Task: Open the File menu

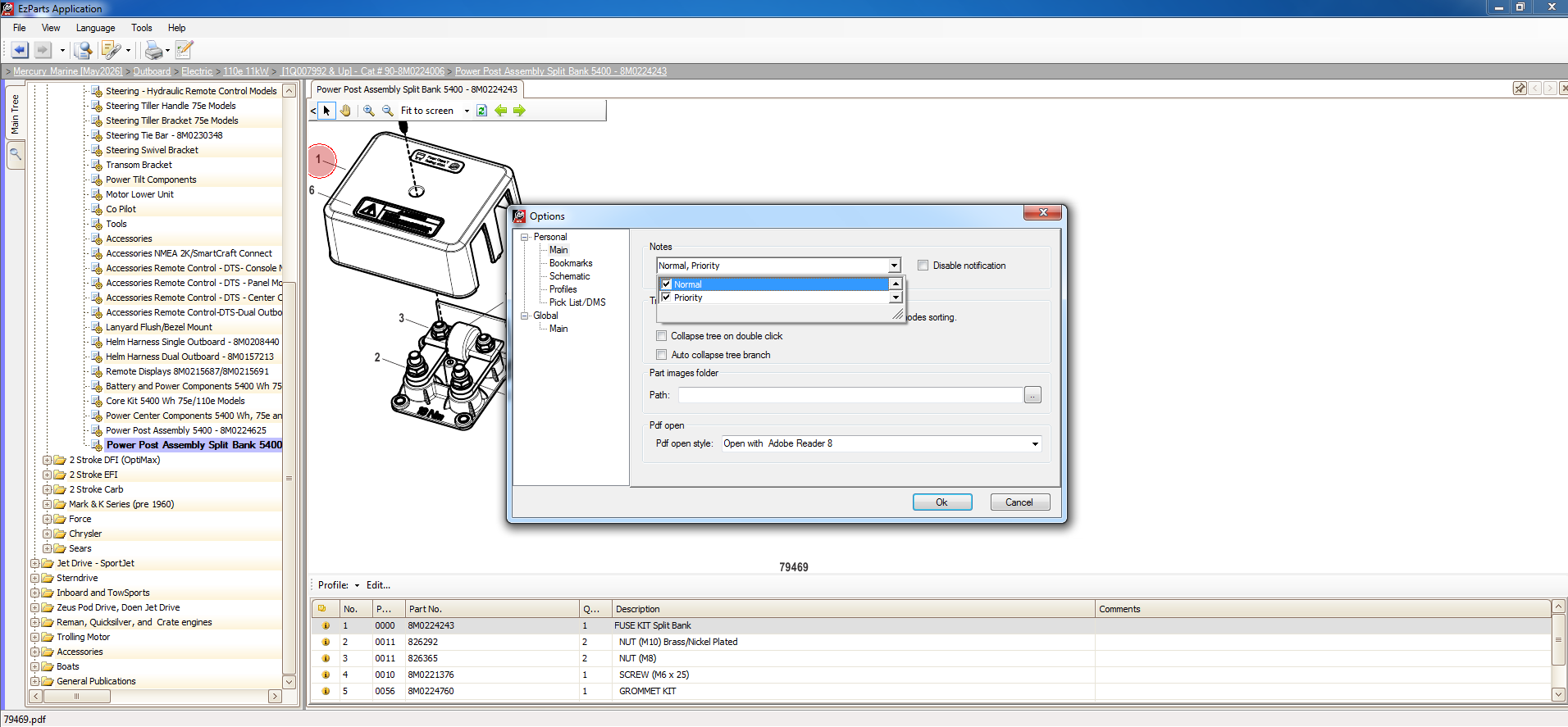Action: click(x=19, y=28)
